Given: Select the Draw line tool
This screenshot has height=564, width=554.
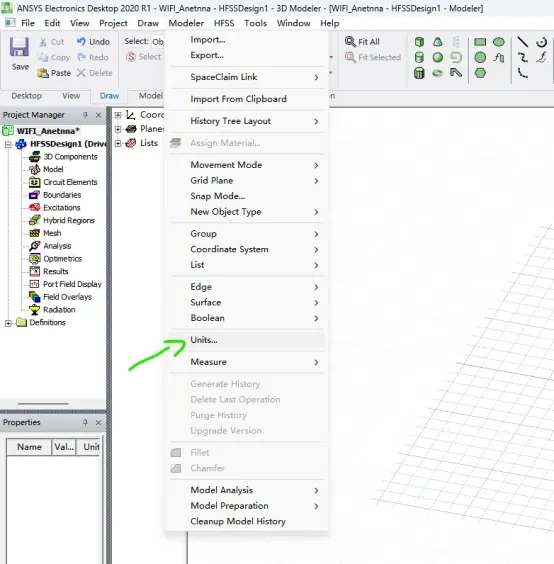Looking at the screenshot, I should [523, 42].
